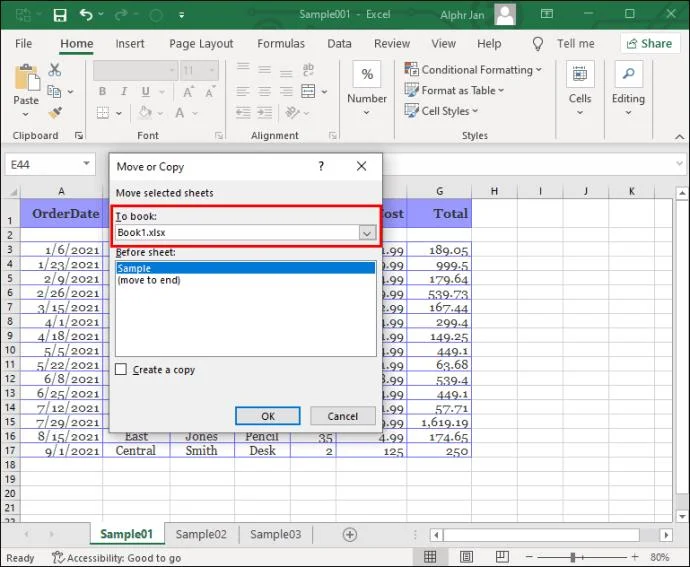Click the Cut scissors icon
This screenshot has width=690, height=567.
coord(55,70)
